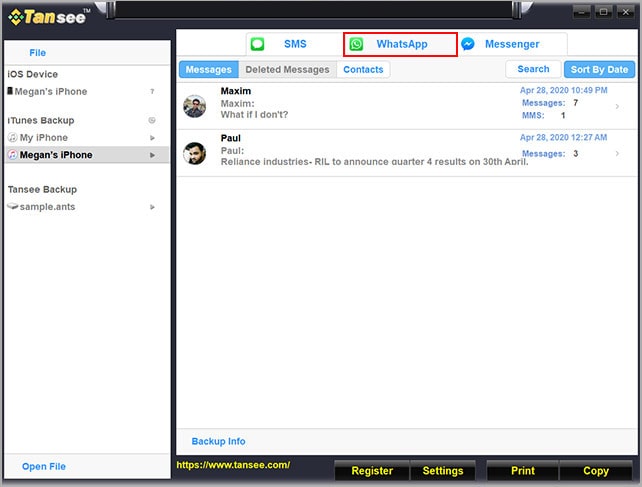
Task: Open the tansee.com website link
Action: tap(233, 465)
